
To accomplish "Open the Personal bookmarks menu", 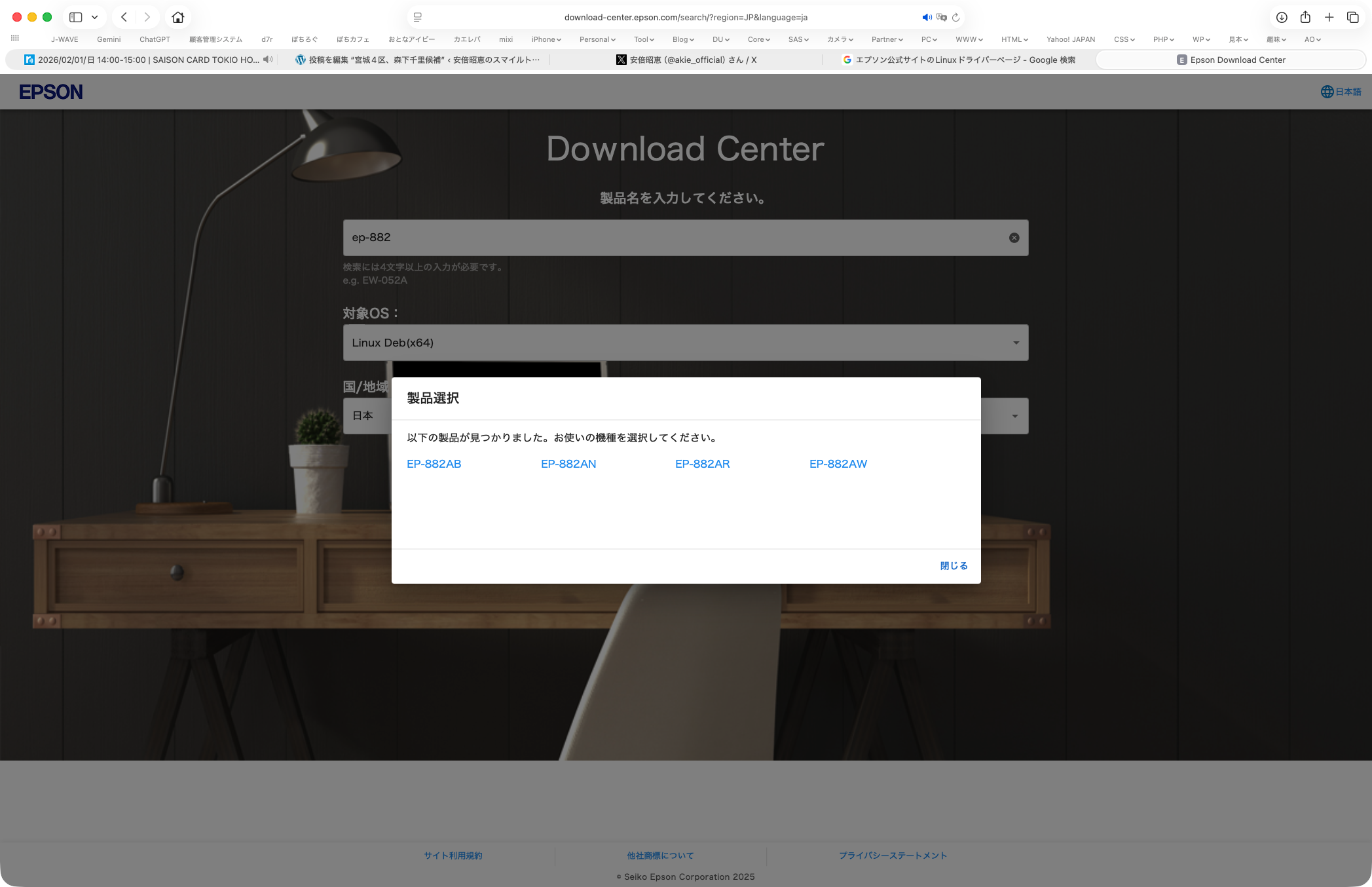I will [597, 39].
